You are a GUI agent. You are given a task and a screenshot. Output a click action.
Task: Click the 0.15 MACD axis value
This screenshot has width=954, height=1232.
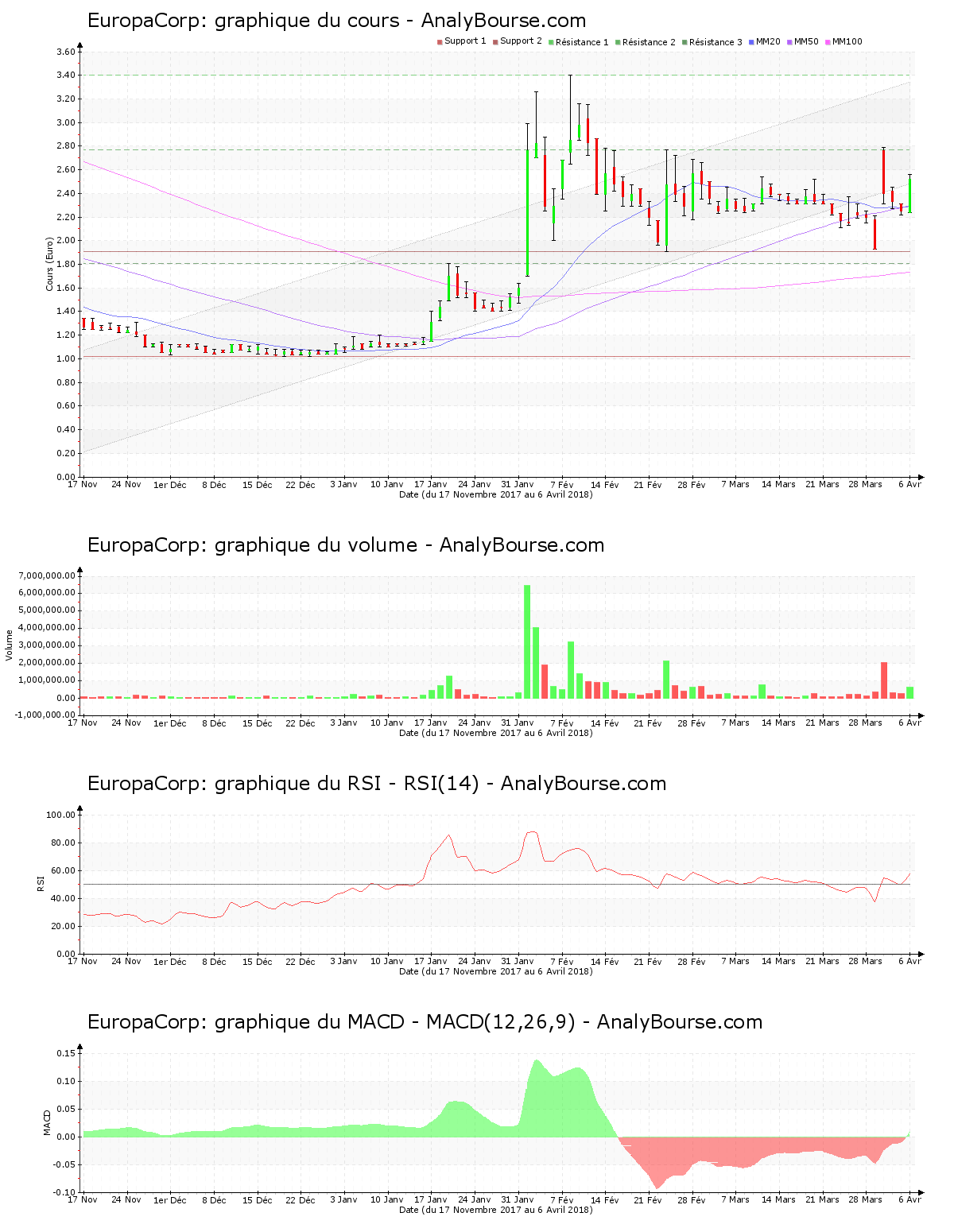coord(67,1053)
